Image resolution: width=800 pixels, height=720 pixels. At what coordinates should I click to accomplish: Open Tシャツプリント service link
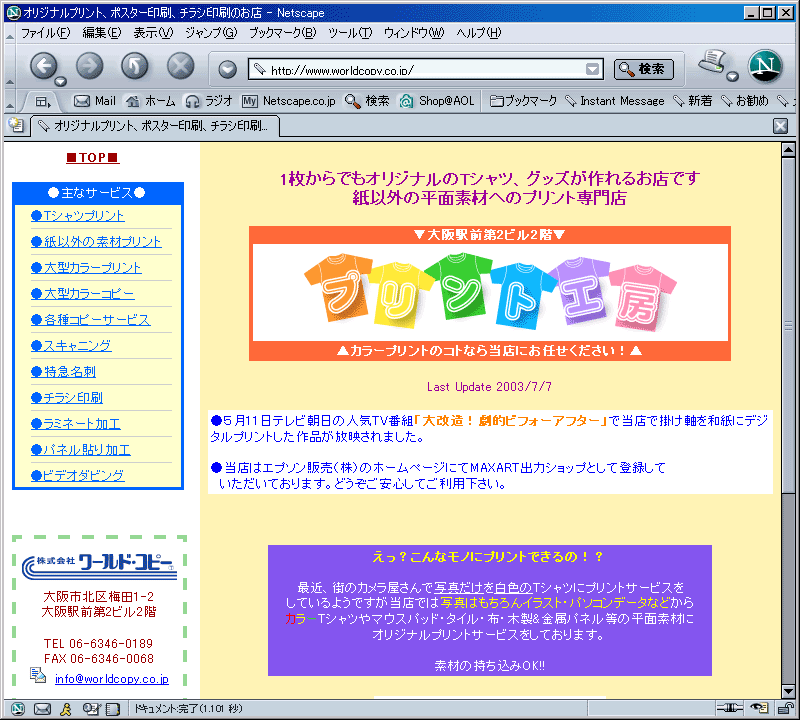click(x=78, y=216)
